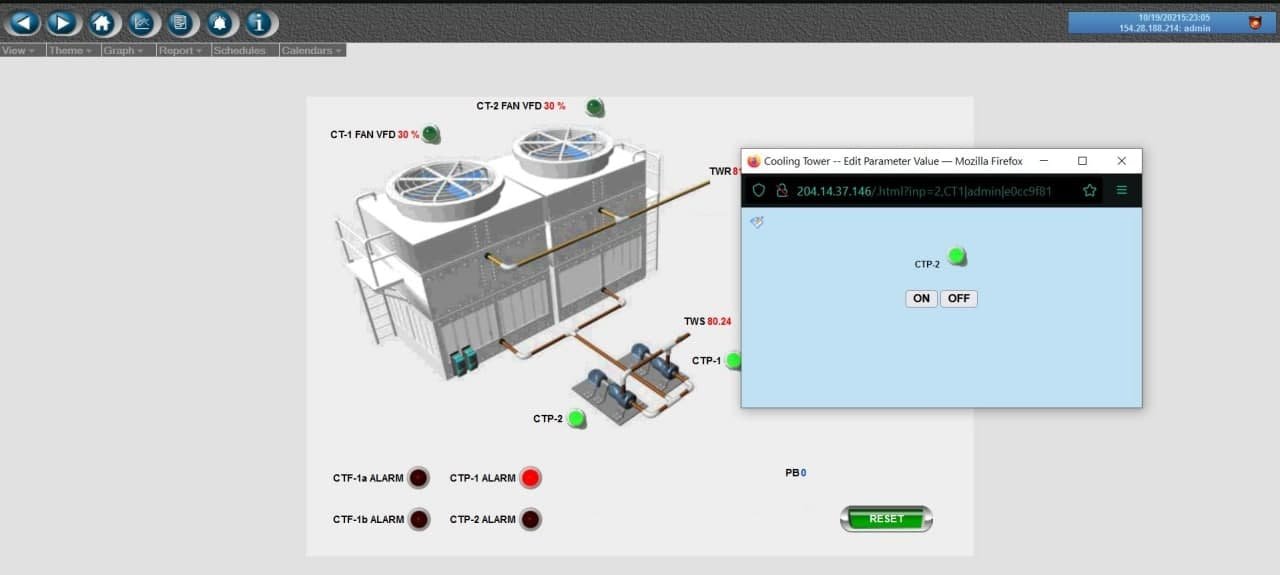
Task: Toggle the CT-2 FAN VFD indicator
Action: (595, 107)
